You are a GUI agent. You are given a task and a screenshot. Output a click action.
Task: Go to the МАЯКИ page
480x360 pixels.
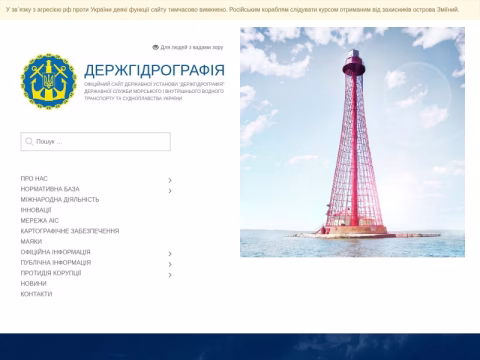pos(31,242)
